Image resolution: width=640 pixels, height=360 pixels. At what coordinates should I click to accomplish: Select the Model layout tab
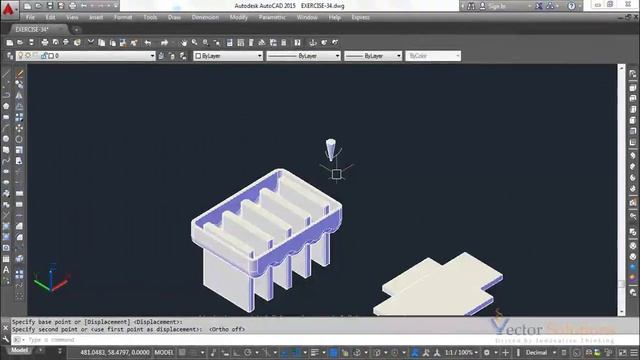pyautogui.click(x=19, y=350)
